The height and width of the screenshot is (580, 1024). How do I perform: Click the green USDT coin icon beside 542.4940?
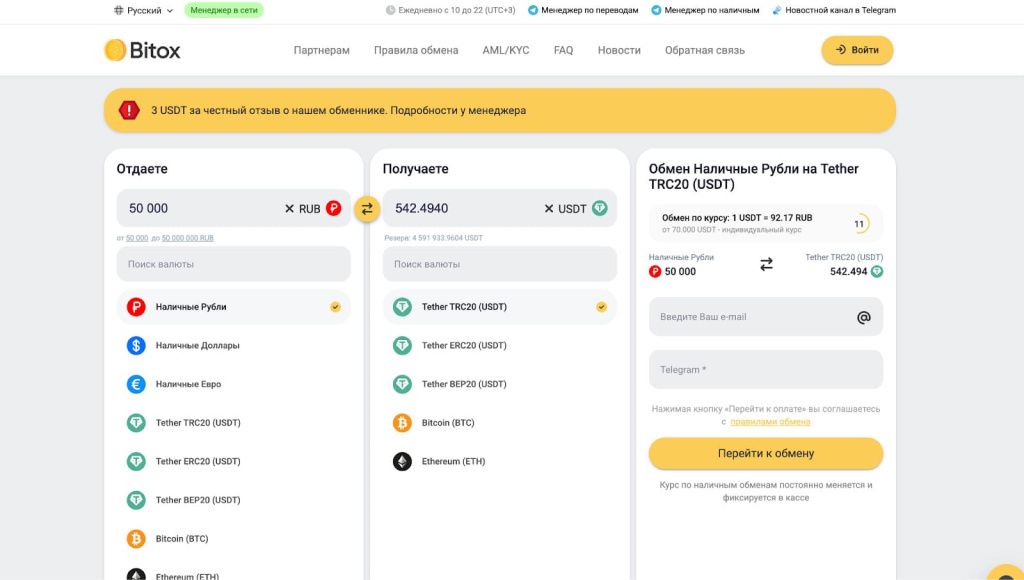[x=600, y=208]
